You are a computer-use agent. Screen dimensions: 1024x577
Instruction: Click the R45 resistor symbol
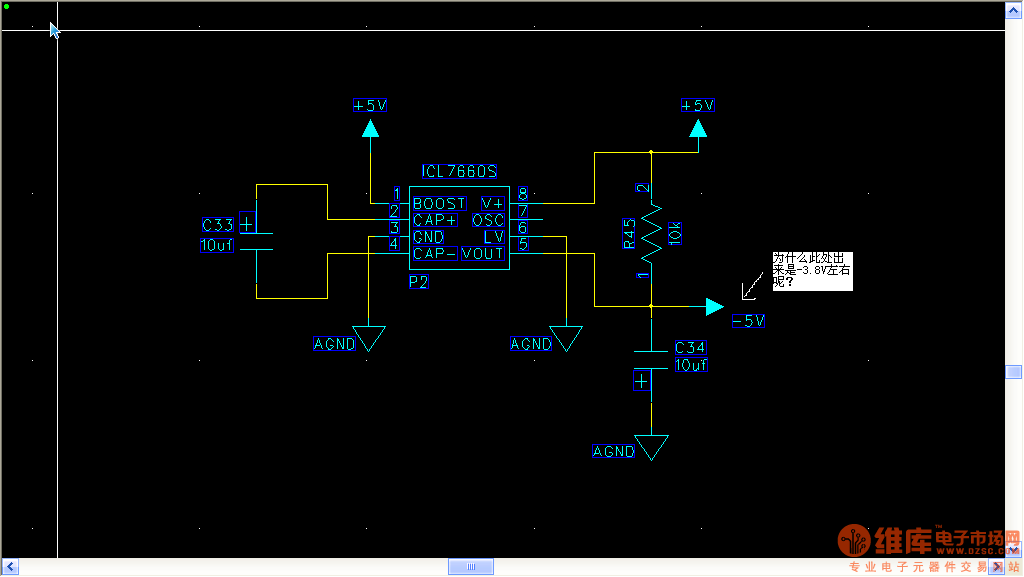click(651, 229)
